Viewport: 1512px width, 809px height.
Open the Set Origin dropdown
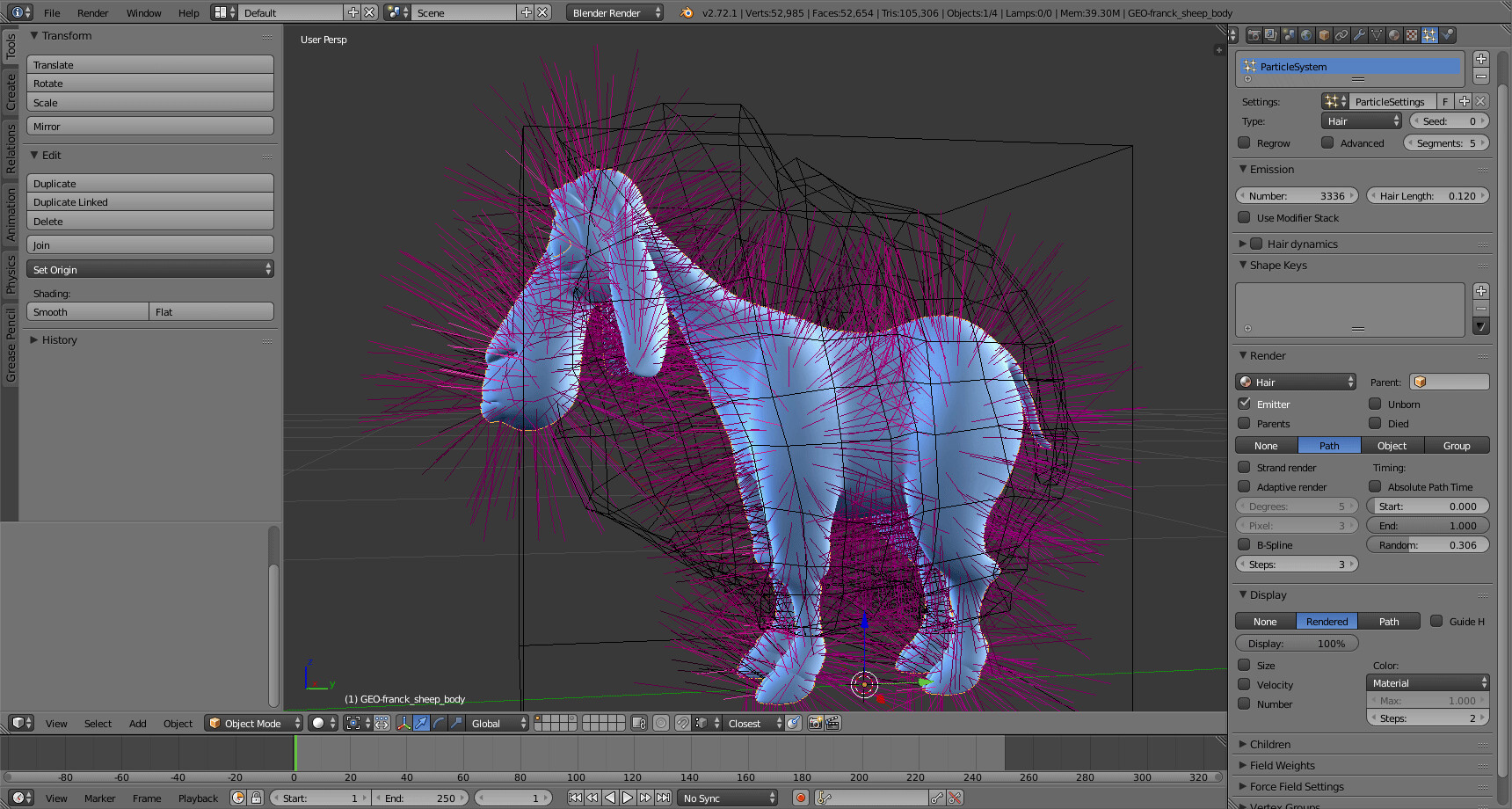pyautogui.click(x=150, y=269)
